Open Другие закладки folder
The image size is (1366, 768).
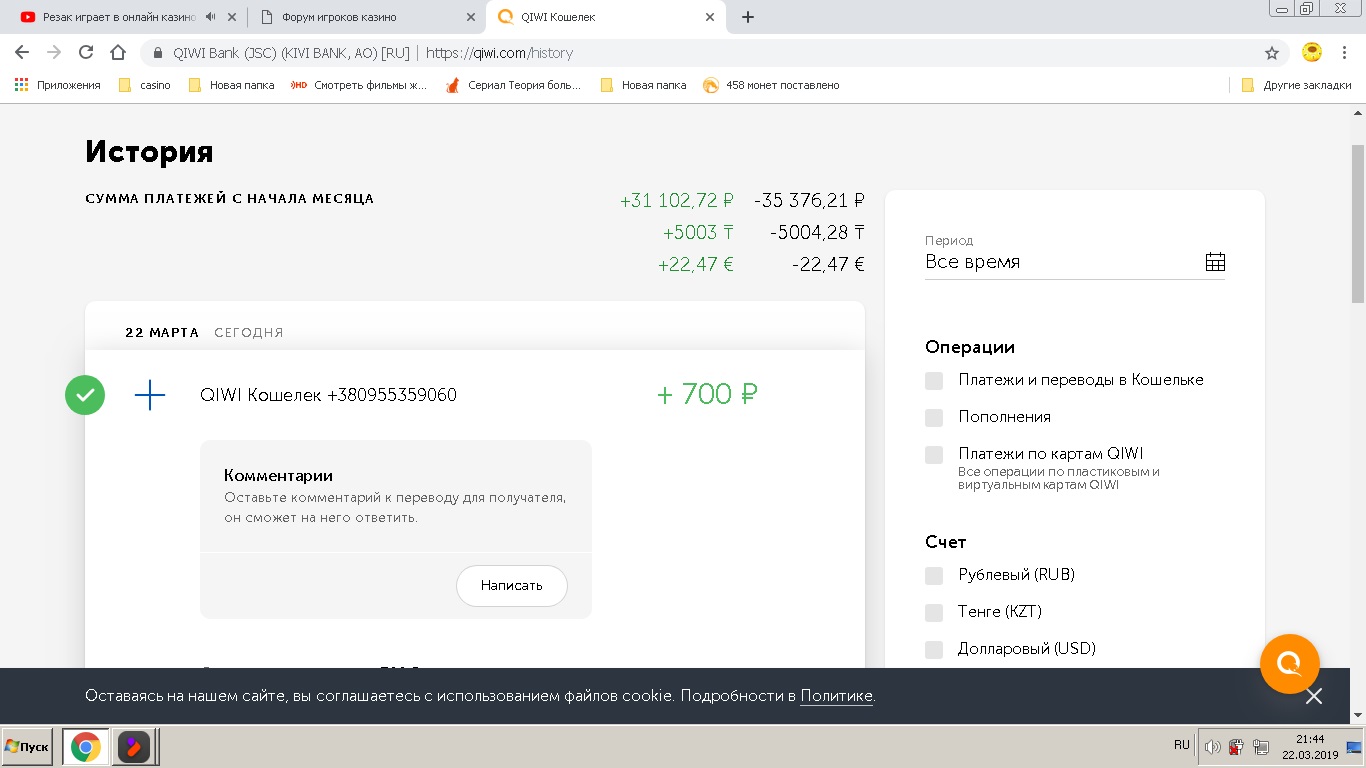1296,85
